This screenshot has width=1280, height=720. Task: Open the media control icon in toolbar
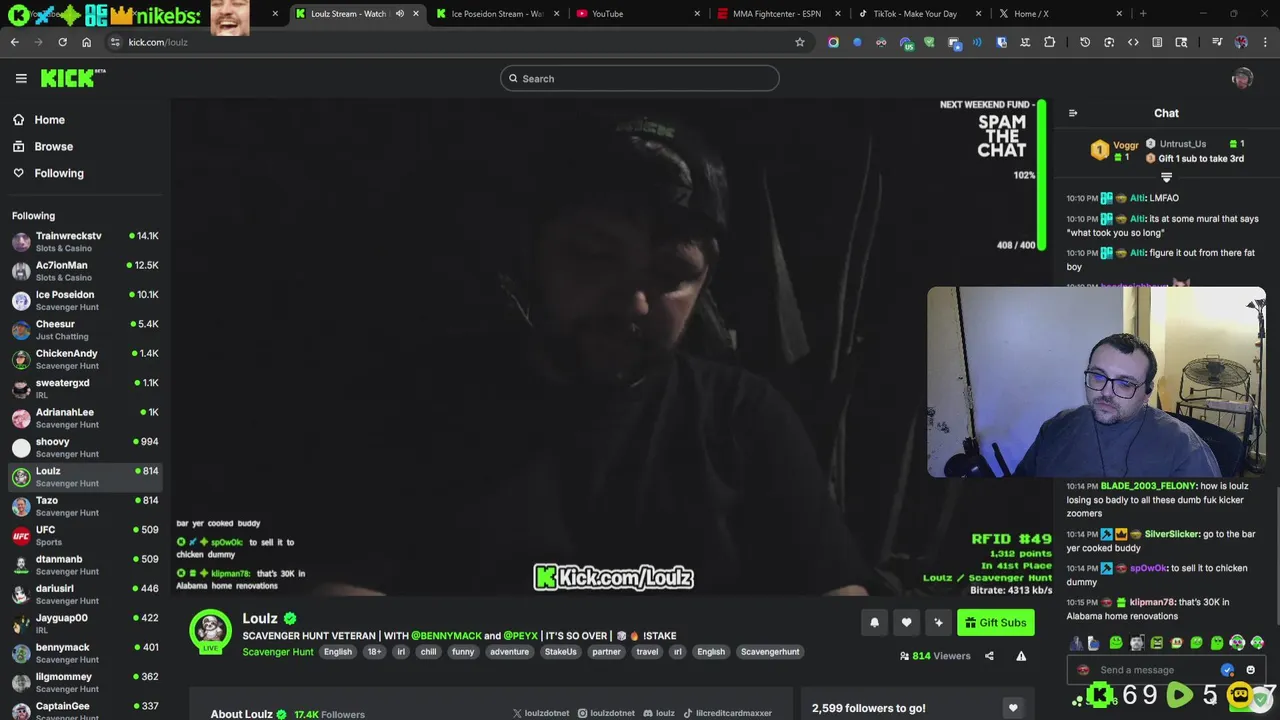click(x=1217, y=42)
